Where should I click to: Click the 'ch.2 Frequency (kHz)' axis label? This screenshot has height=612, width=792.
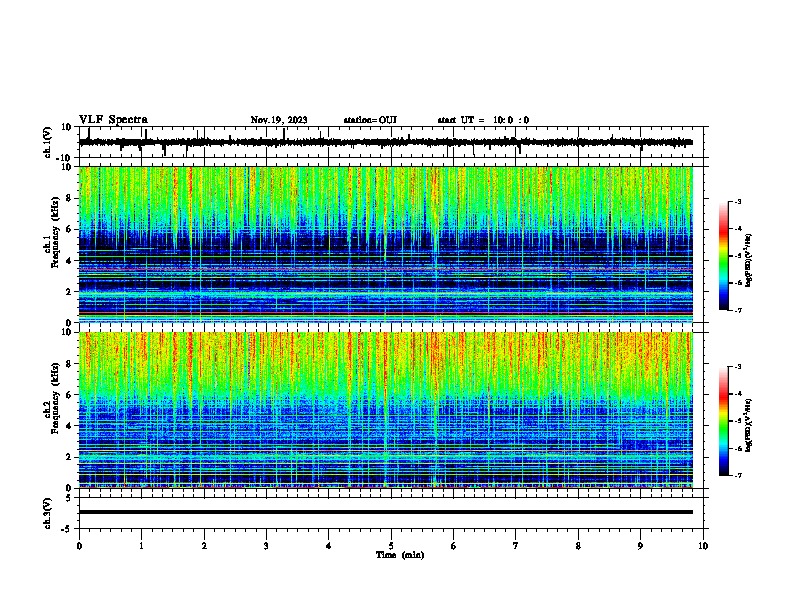pyautogui.click(x=52, y=398)
